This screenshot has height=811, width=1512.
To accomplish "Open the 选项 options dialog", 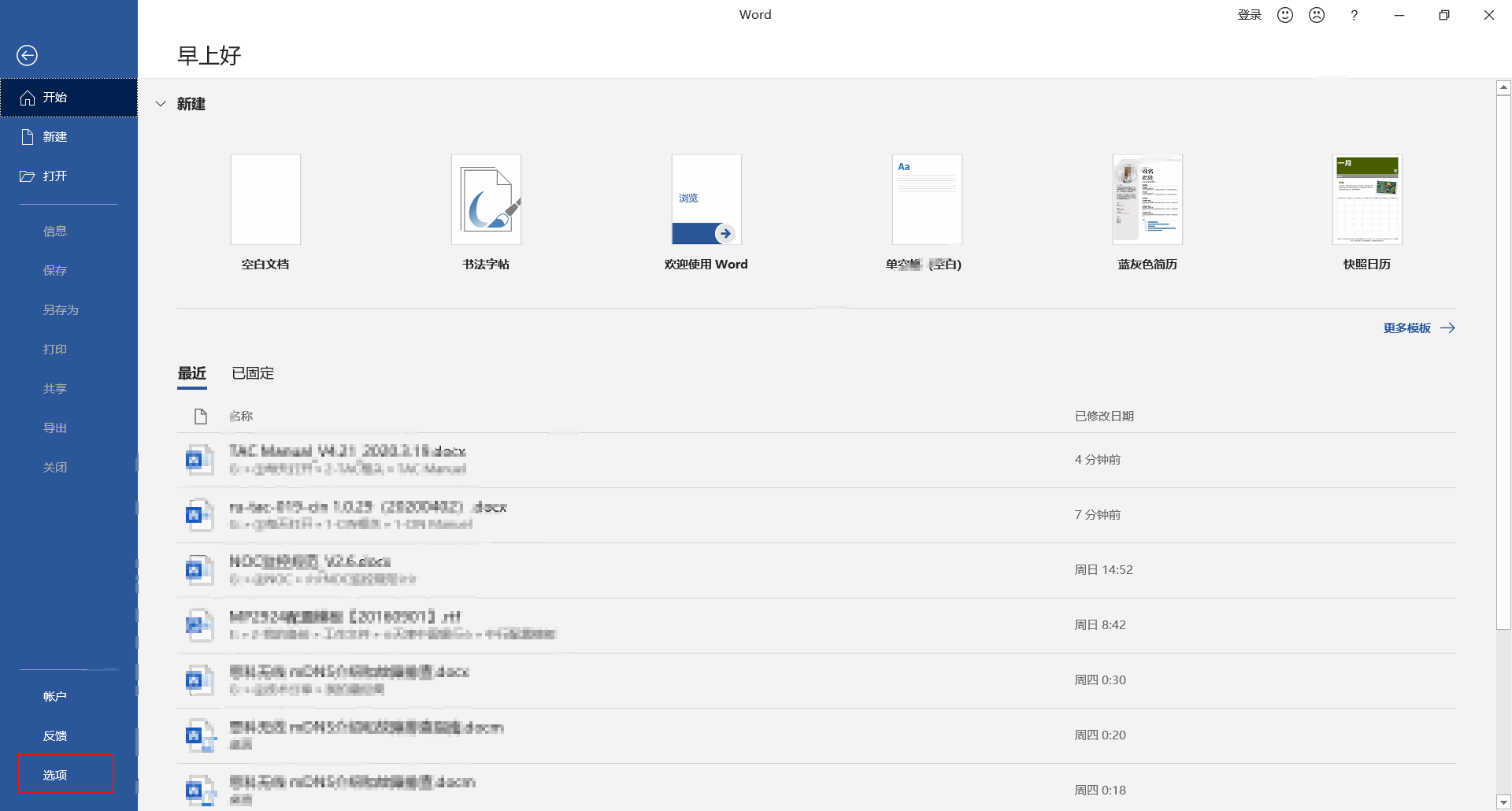I will tap(67, 775).
